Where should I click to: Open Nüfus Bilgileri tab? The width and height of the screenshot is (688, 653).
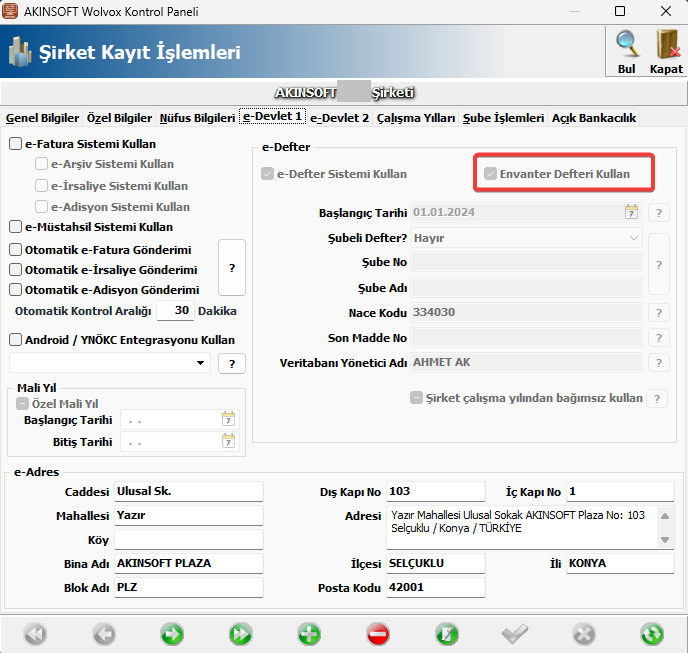(197, 118)
